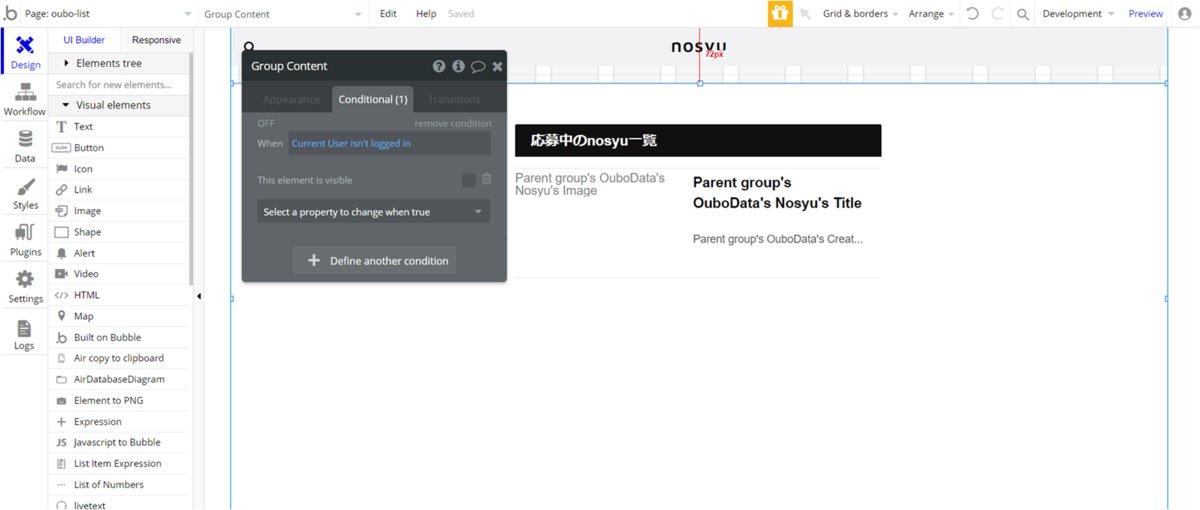Select the nosyu header text on canvas
Viewport: 1200px width, 510px height.
tap(698, 46)
